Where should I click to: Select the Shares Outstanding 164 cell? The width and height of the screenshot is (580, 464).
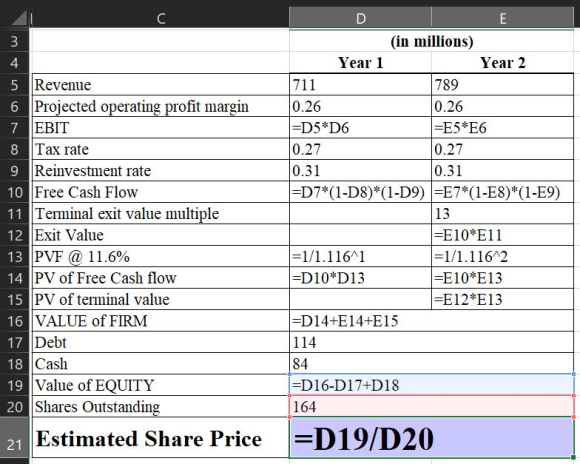[x=432, y=407]
